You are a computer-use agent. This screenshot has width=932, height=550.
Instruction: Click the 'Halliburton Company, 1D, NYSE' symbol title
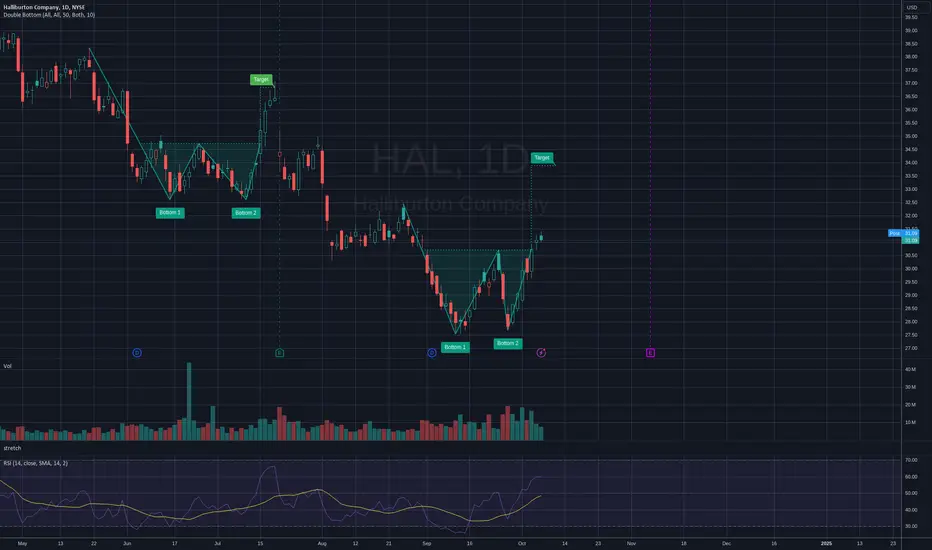coord(44,7)
